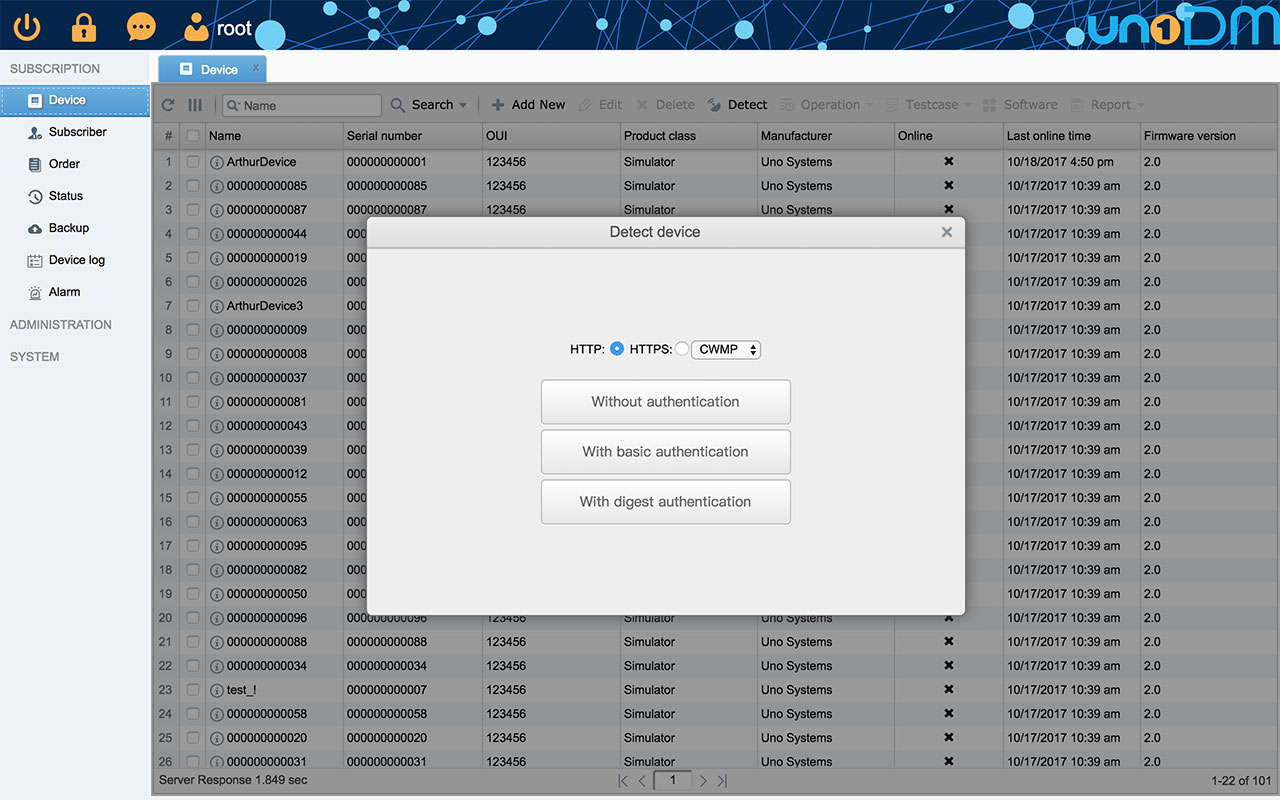Expand the ADMINISTRATION sidebar section
Viewport: 1280px width, 800px height.
click(61, 325)
